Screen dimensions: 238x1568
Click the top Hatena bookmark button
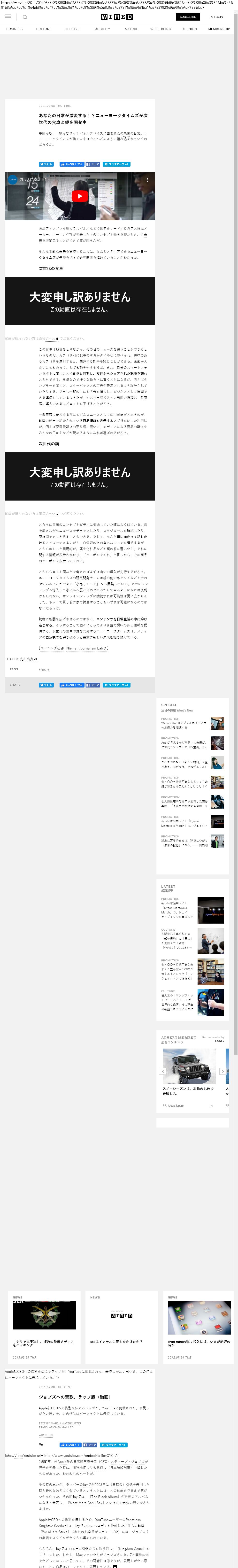[116, 164]
